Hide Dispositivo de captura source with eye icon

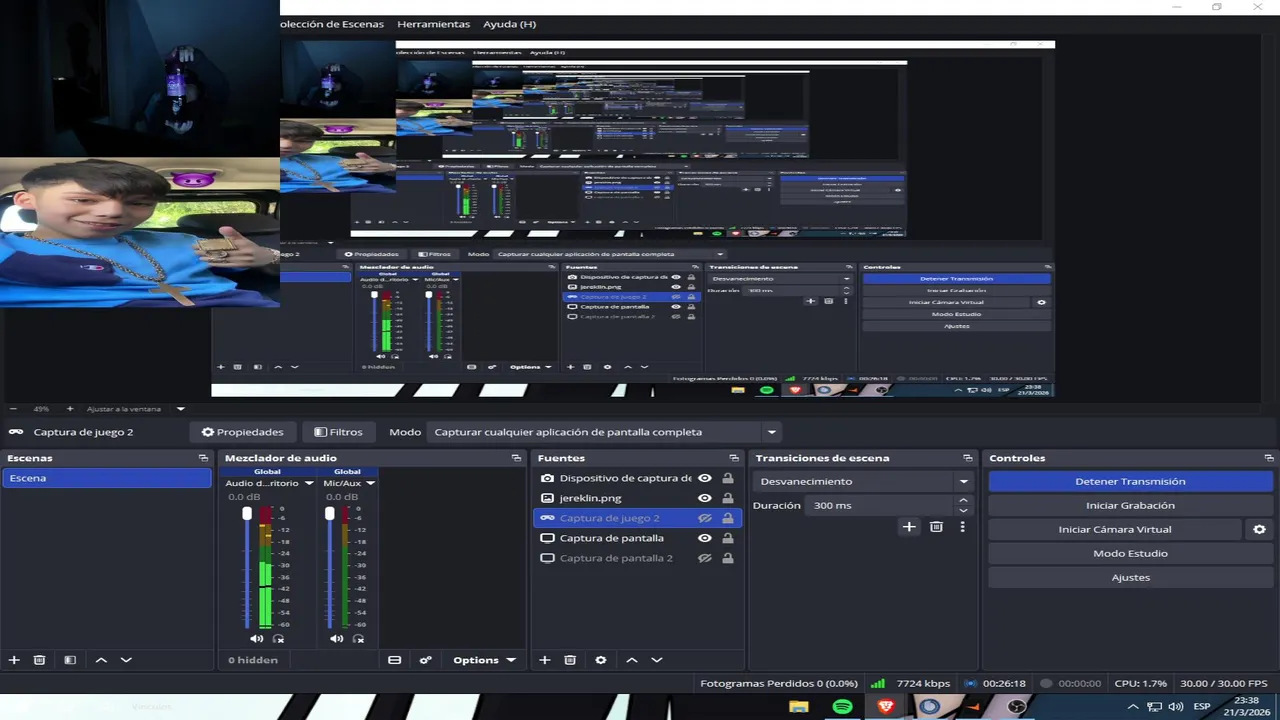pyautogui.click(x=705, y=478)
